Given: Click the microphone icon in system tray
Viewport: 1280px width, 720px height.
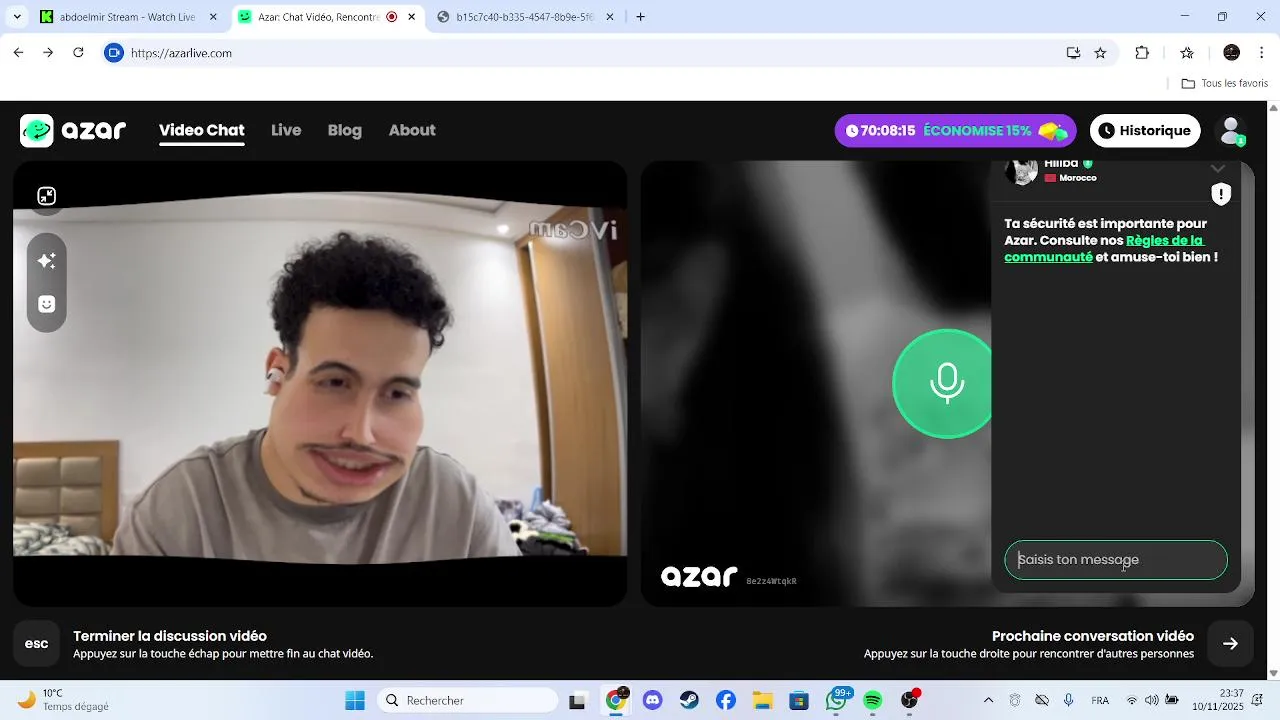Looking at the screenshot, I should (x=1068, y=701).
